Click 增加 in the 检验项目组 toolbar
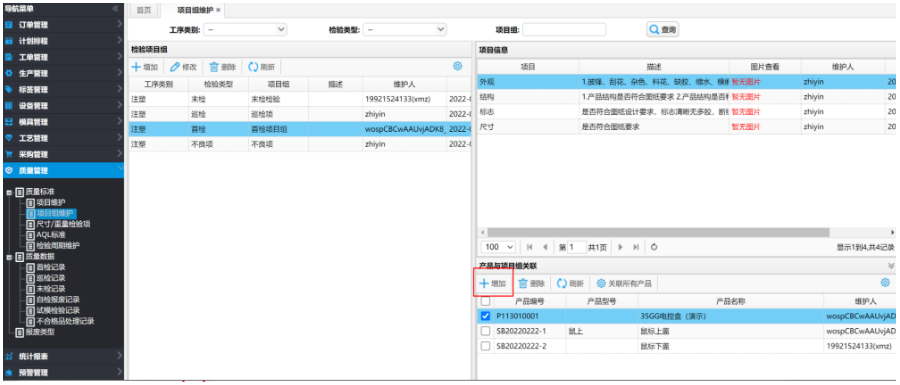900x385 pixels. tap(145, 67)
